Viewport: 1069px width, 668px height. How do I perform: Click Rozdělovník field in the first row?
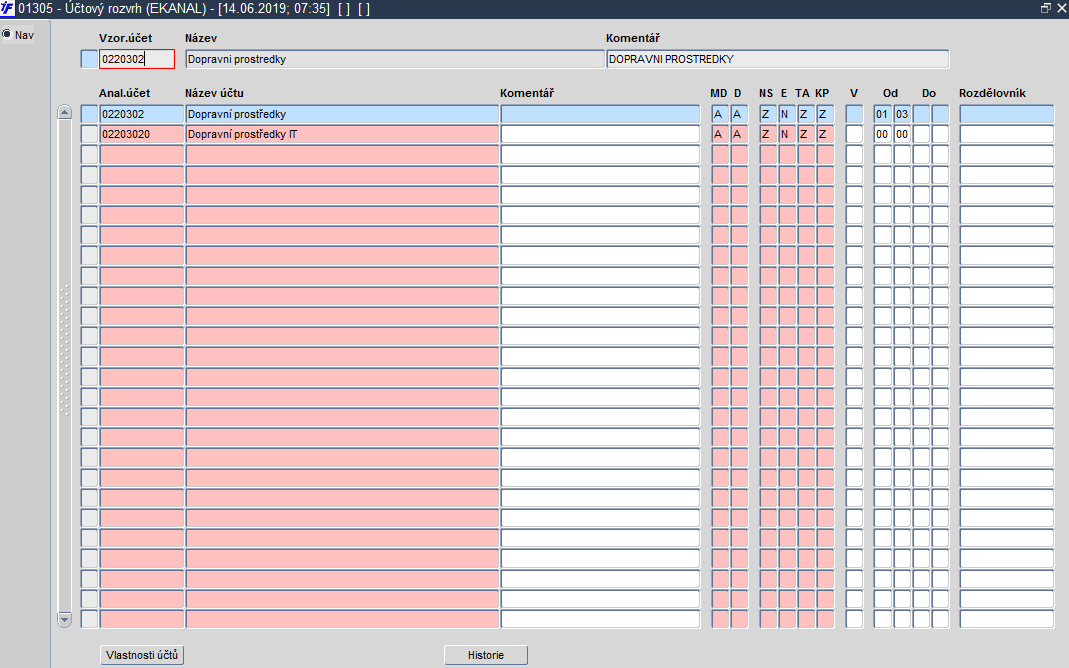click(1007, 115)
